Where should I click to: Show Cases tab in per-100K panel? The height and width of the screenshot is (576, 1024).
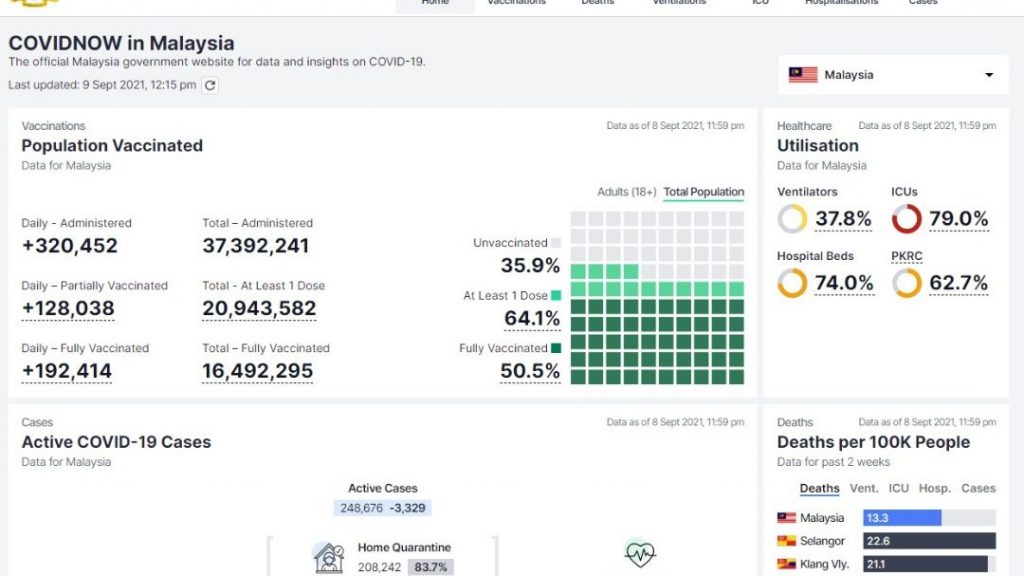pos(977,489)
